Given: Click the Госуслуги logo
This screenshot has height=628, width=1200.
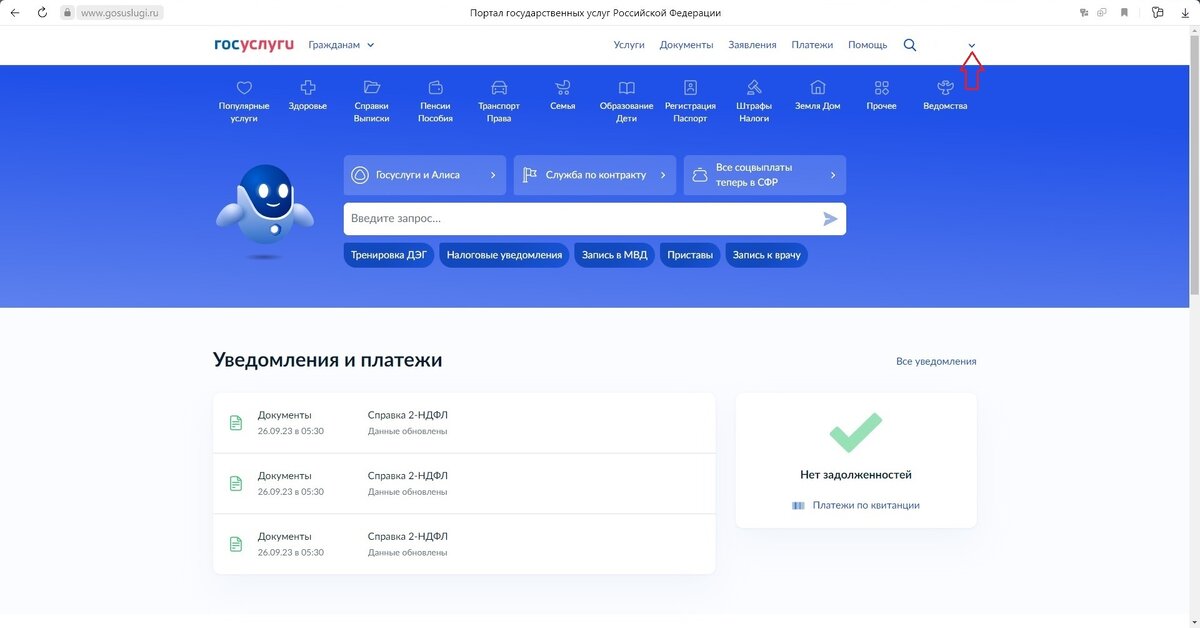Looking at the screenshot, I should coord(254,45).
